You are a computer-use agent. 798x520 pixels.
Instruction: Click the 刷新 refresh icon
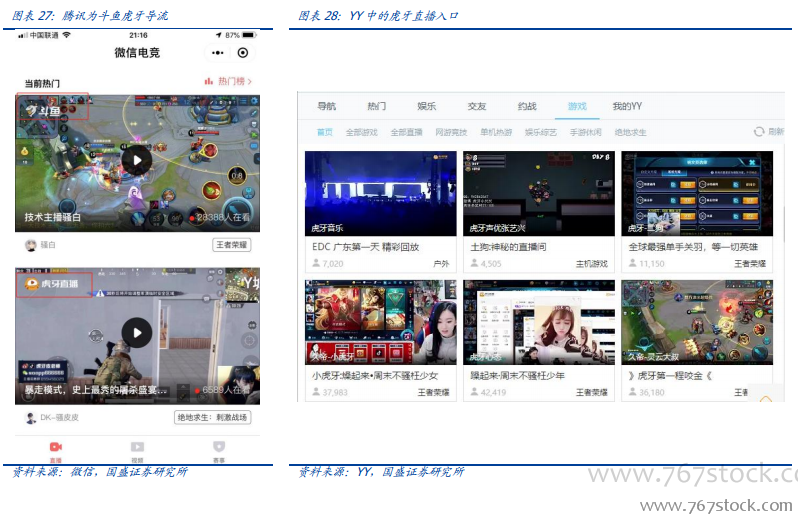tap(759, 132)
